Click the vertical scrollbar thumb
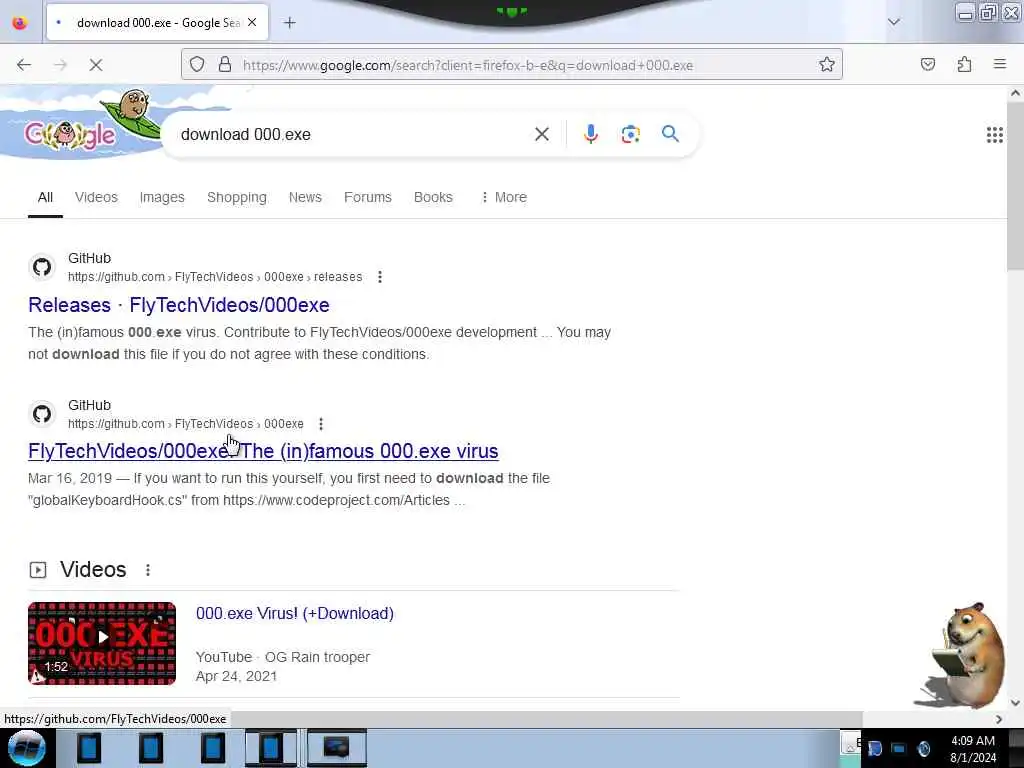This screenshot has height=768, width=1024. click(x=1015, y=186)
